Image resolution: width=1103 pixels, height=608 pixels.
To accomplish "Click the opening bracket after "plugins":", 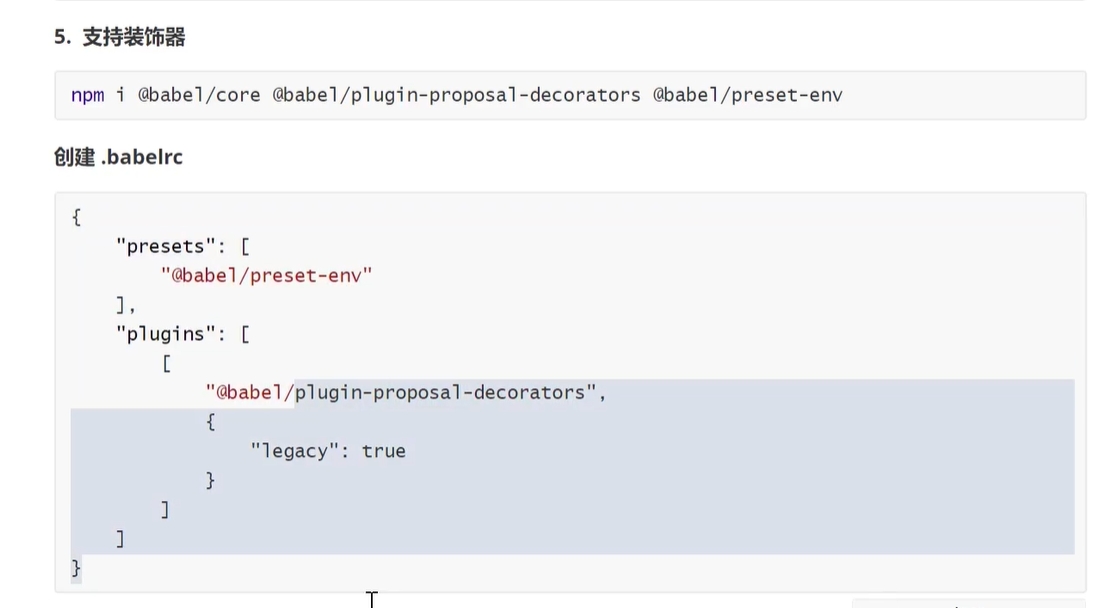I will 244,334.
